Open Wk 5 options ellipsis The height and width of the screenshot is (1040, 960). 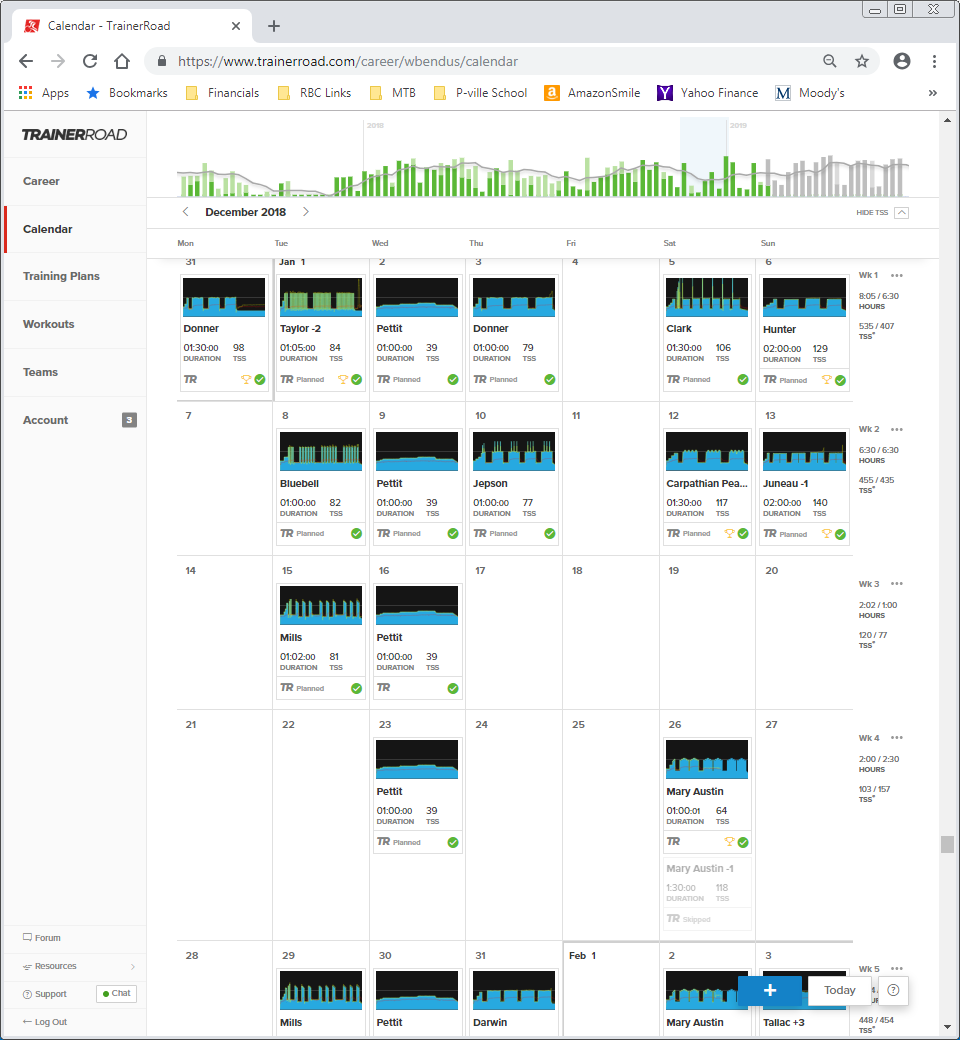tap(897, 968)
